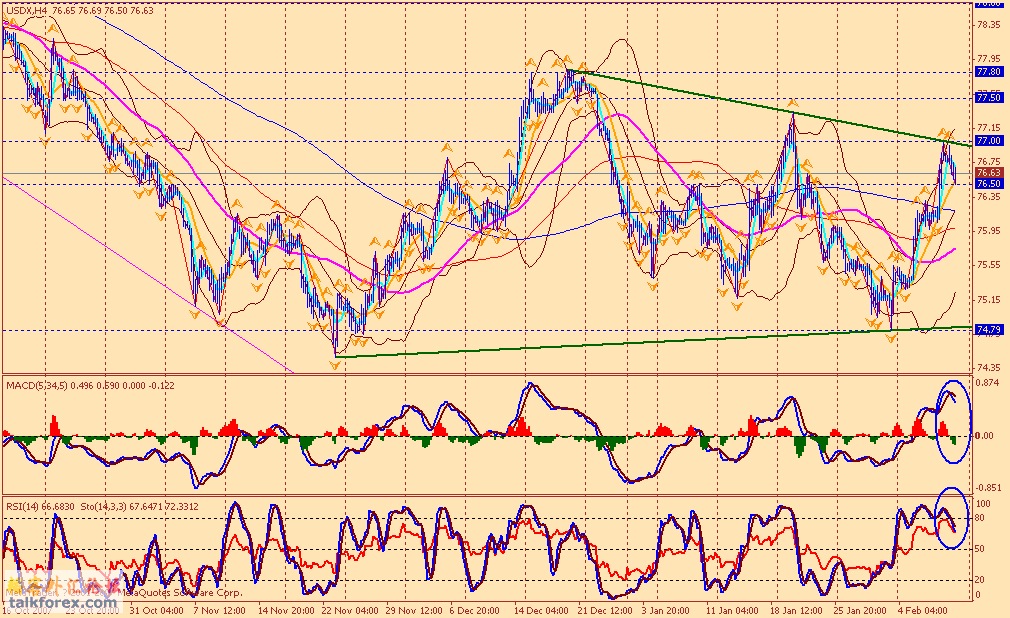
Task: Select the thin magenta descending channel line
Action: (x=148, y=274)
